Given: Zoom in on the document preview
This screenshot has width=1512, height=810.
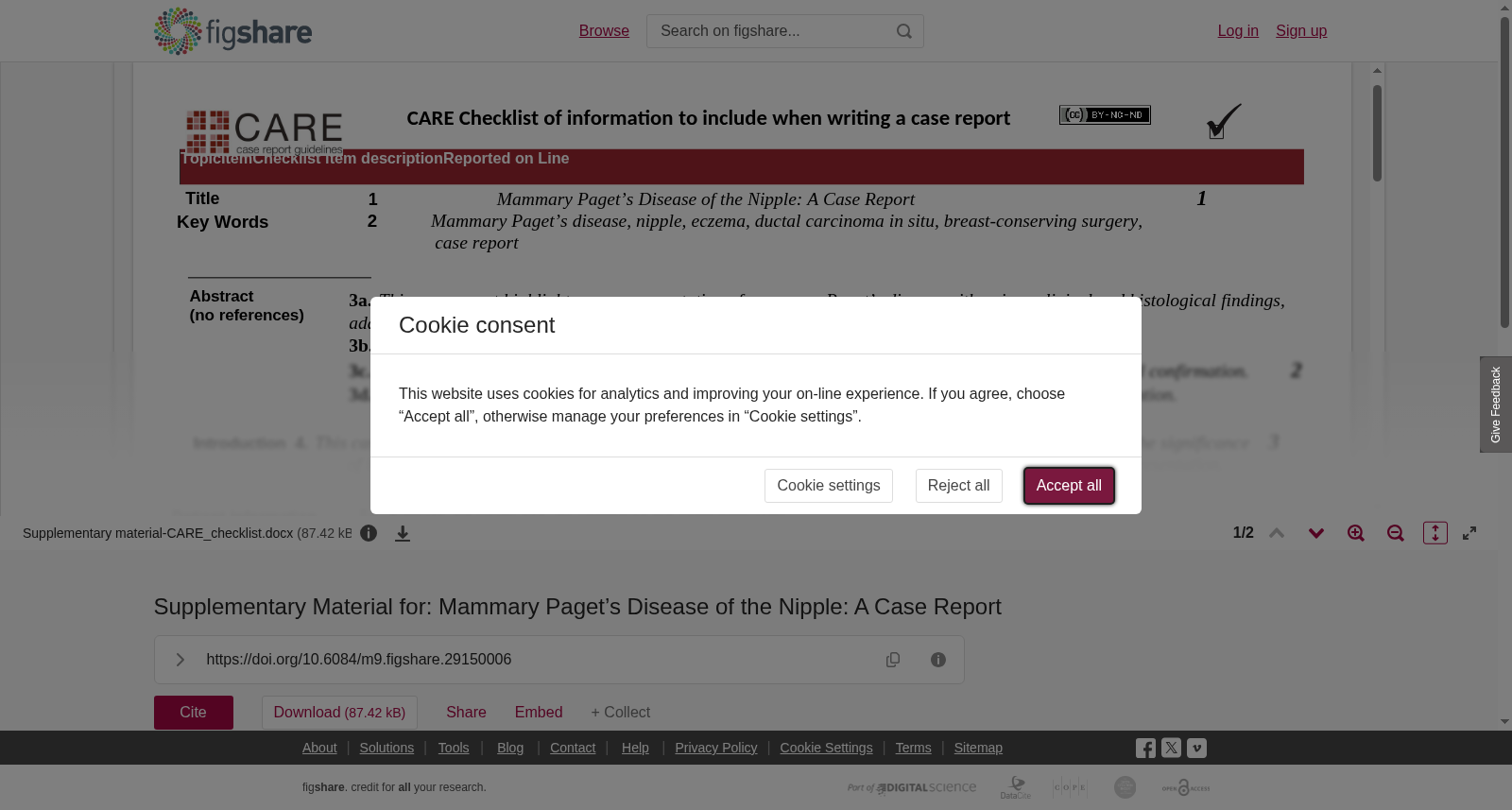Looking at the screenshot, I should point(1356,533).
